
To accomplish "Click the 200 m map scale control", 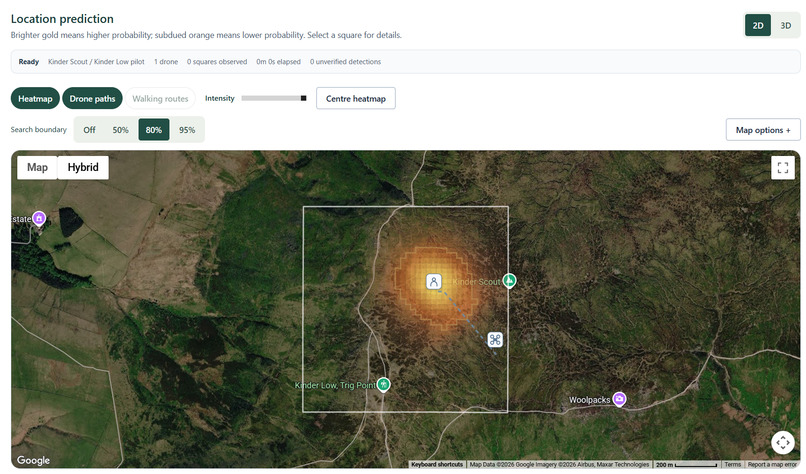I will [686, 464].
